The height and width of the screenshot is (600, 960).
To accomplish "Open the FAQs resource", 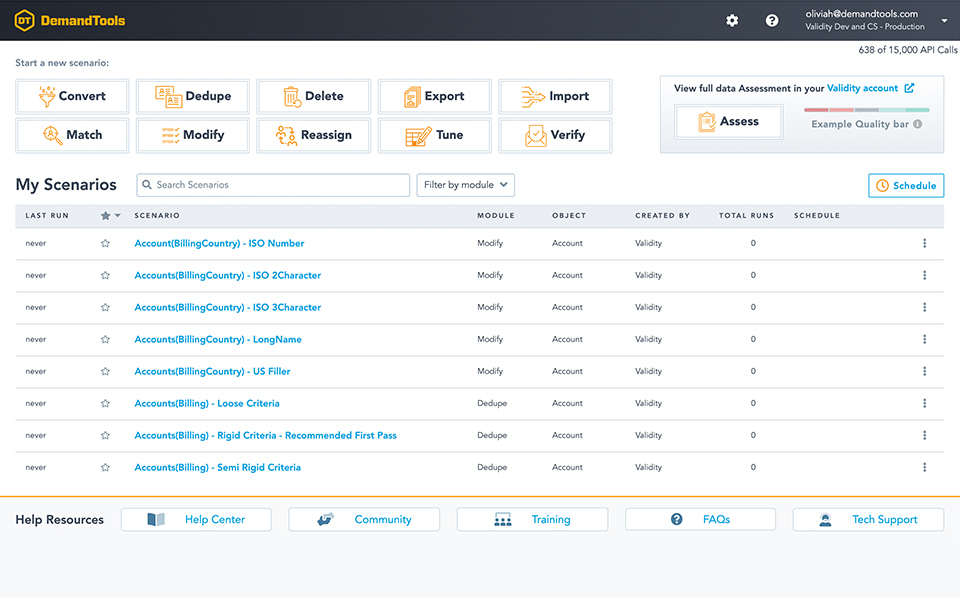I will 700,520.
